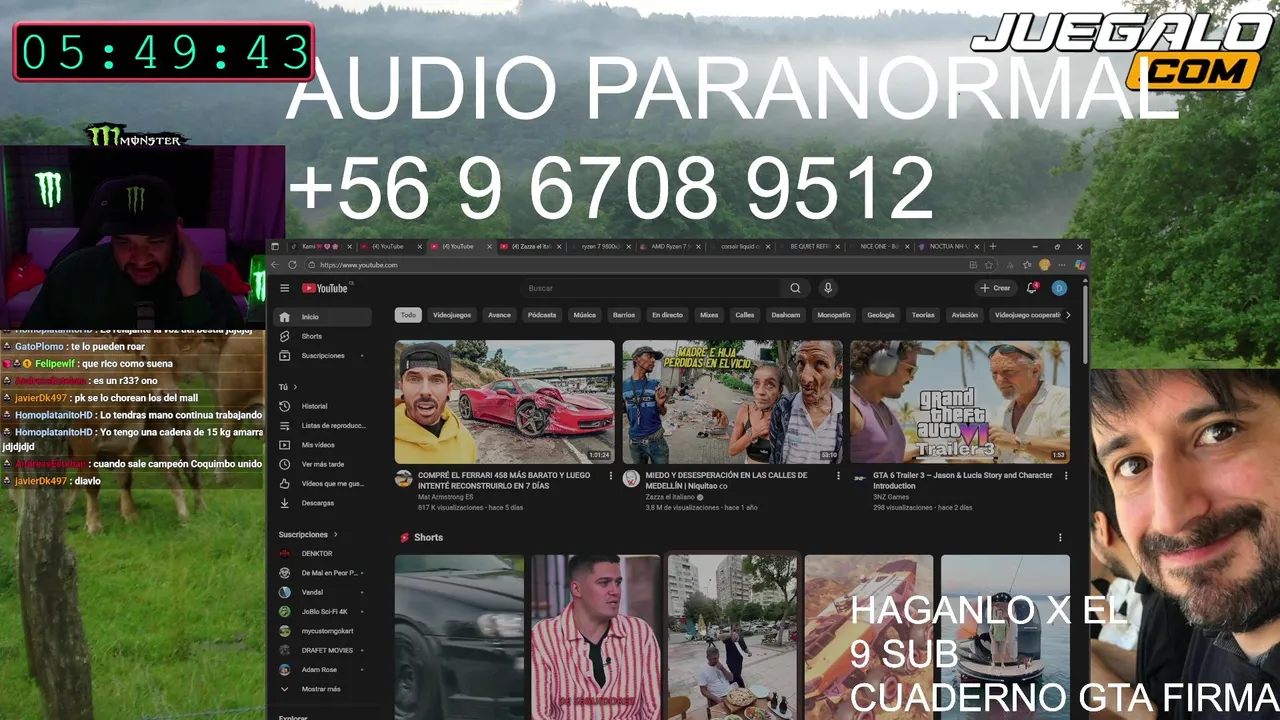This screenshot has width=1280, height=720.
Task: Go back in the browser
Action: tap(276, 265)
